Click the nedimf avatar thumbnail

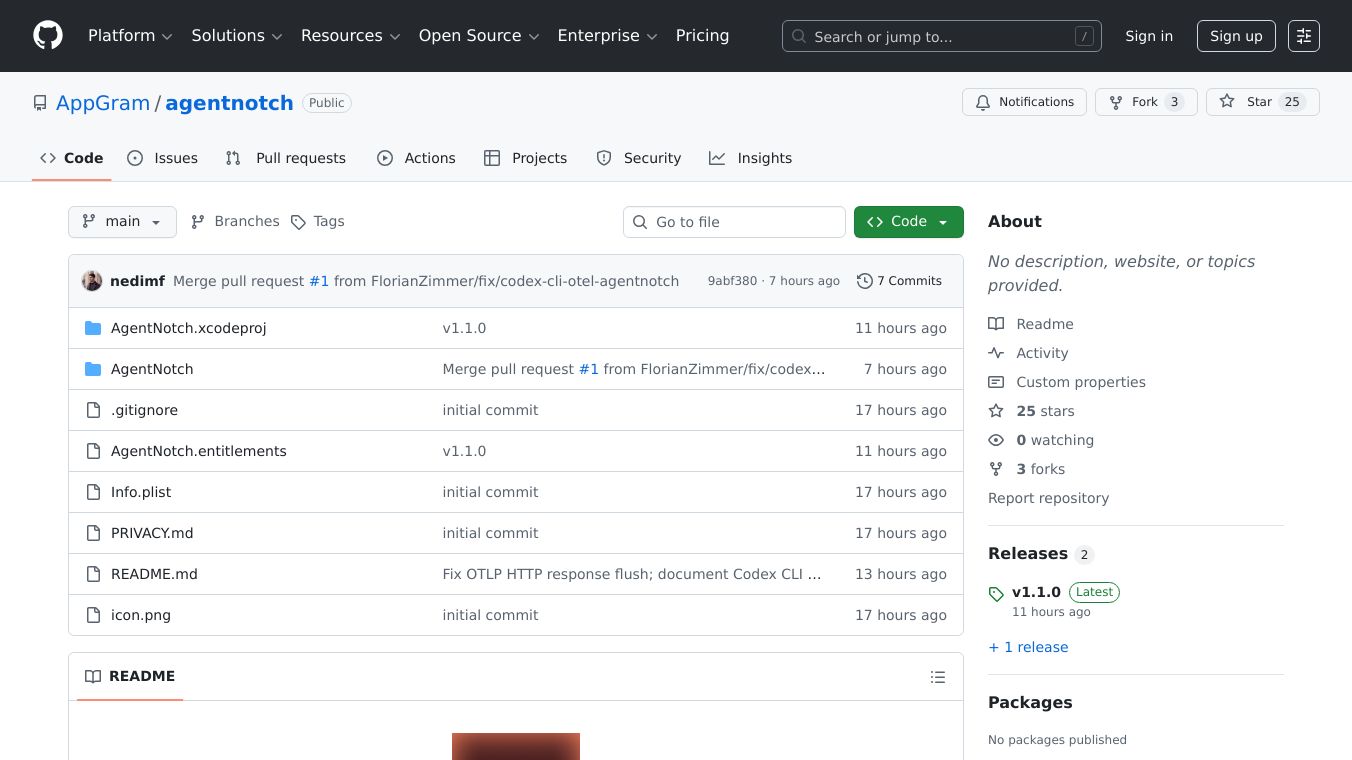click(92, 281)
